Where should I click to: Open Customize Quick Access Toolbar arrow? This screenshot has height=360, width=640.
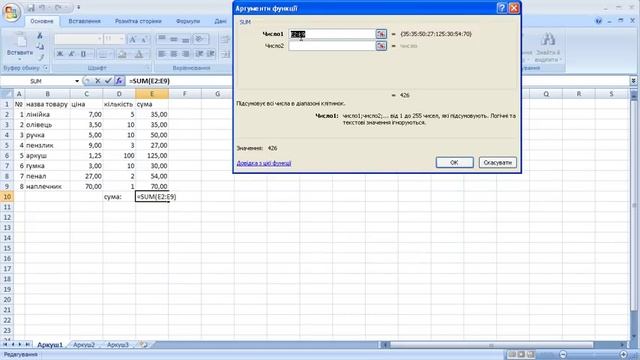[78, 7]
